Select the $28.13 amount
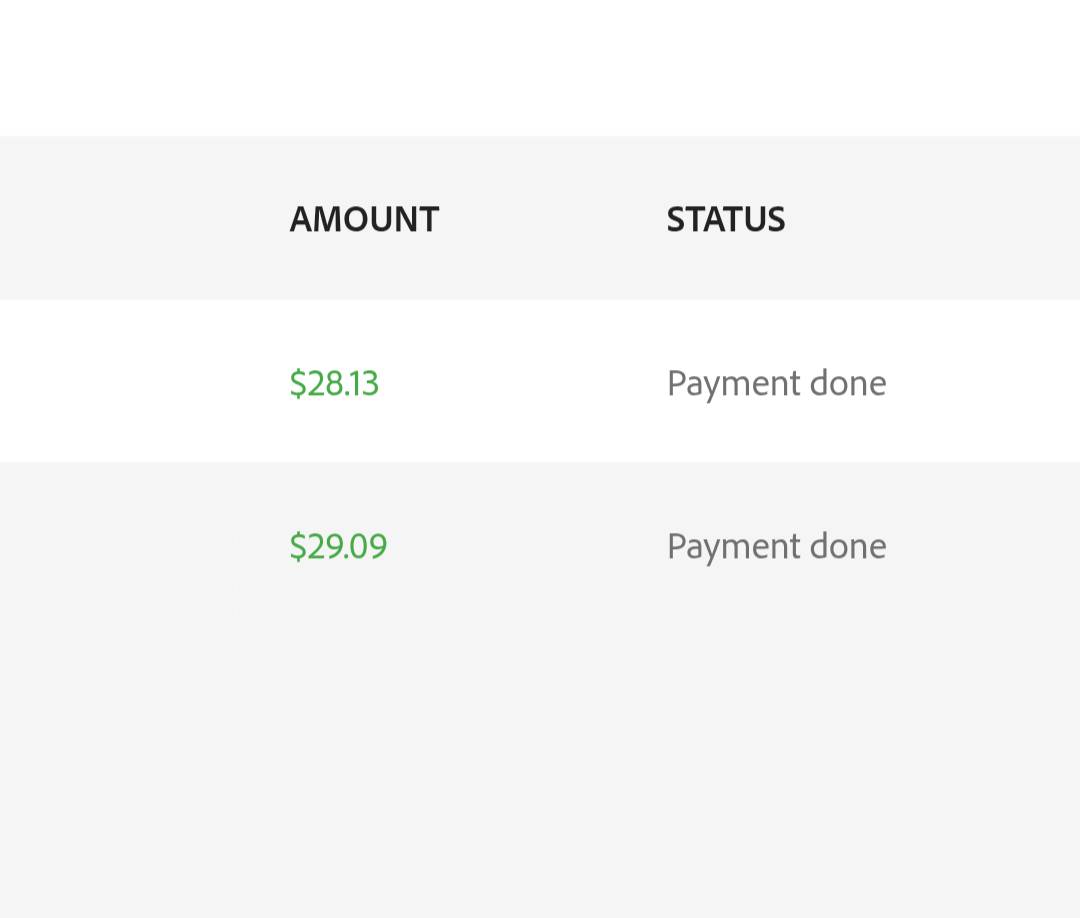 click(x=334, y=383)
